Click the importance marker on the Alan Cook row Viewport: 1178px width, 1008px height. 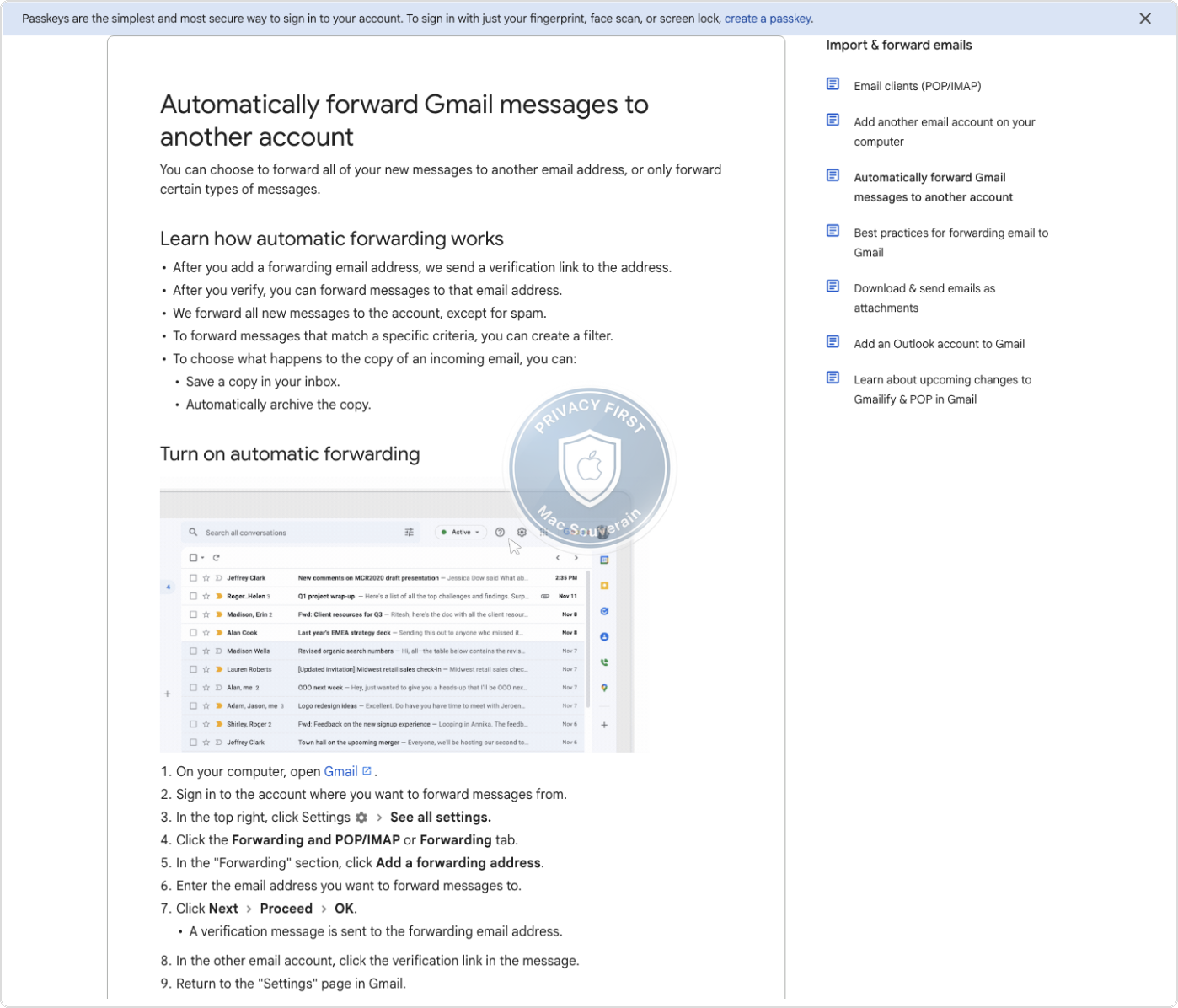click(219, 632)
